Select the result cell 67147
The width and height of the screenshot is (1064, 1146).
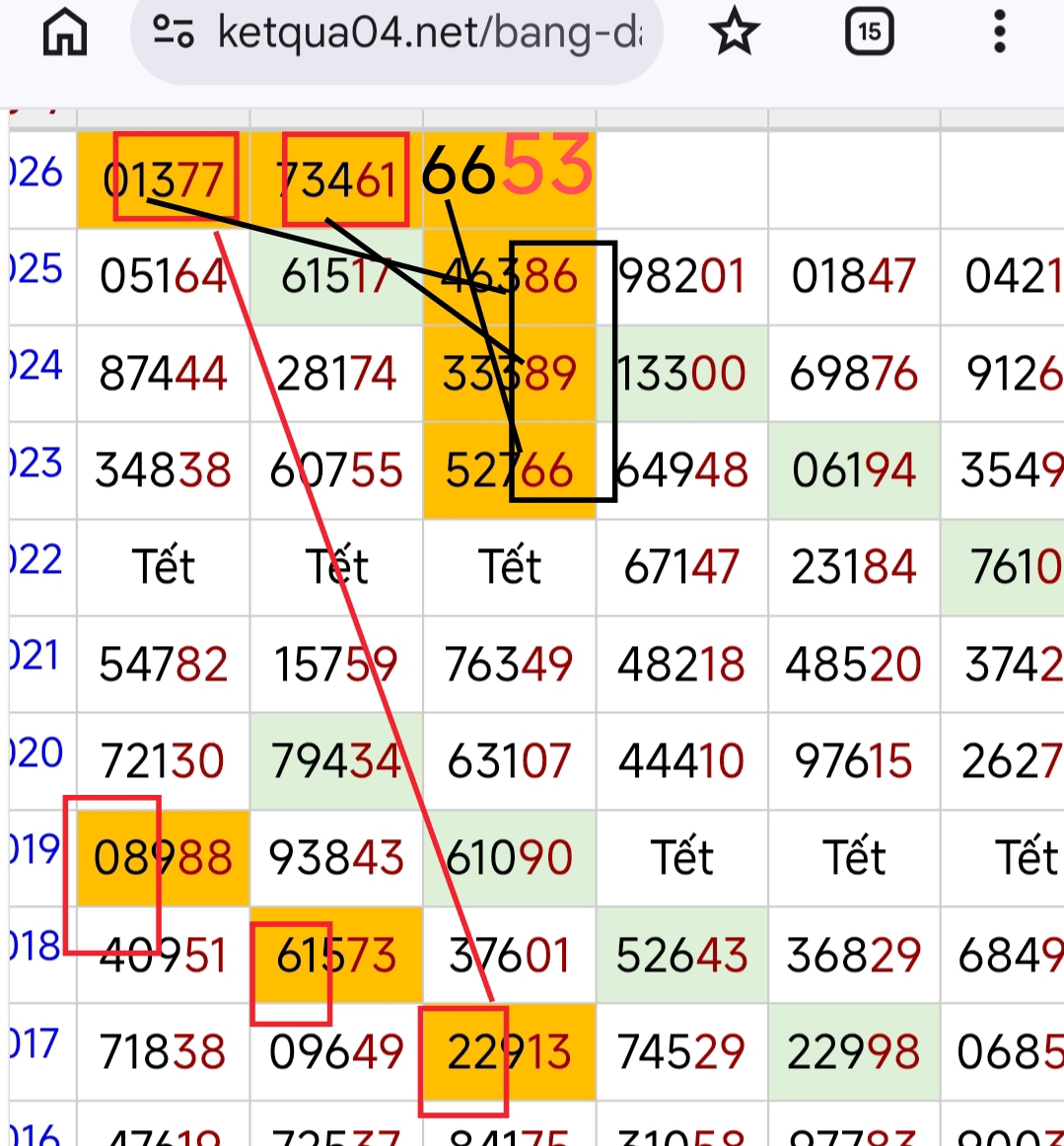681,566
